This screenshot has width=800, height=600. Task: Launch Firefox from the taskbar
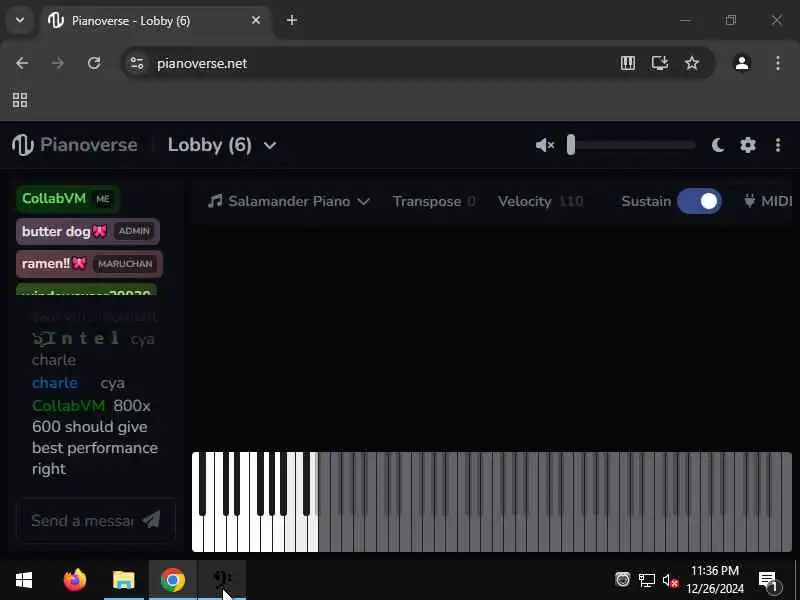click(74, 580)
